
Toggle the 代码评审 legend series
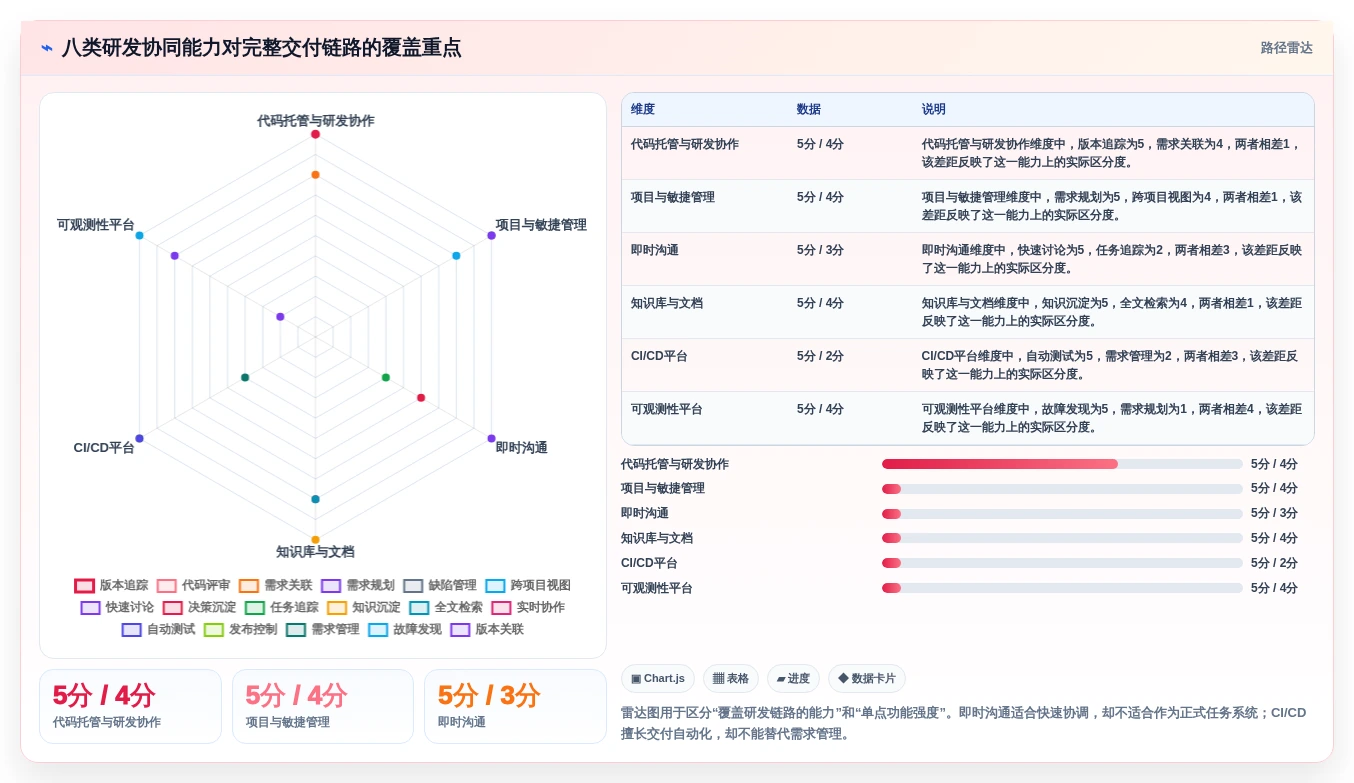(194, 586)
